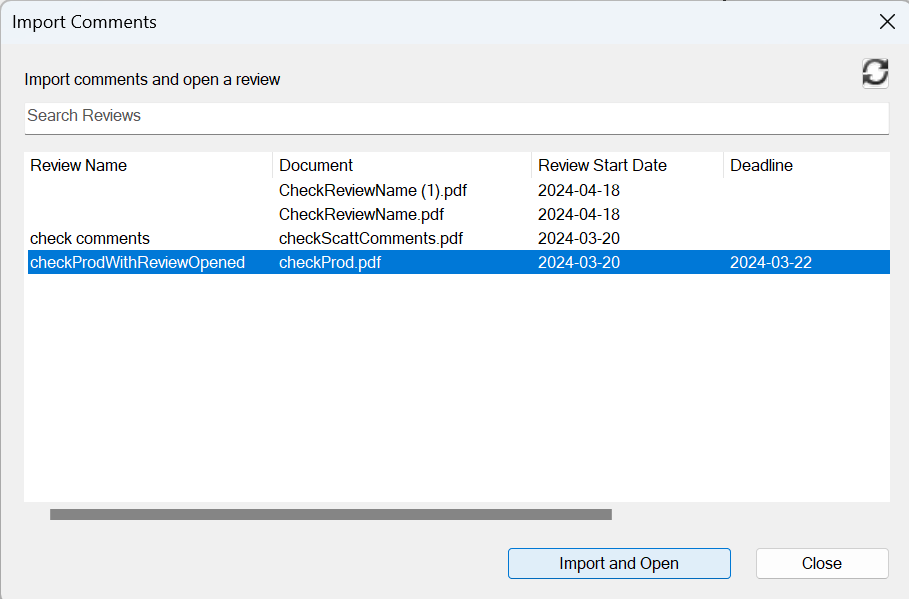Viewport: 909px width, 599px height.
Task: Sort by Review Name column header
Action: click(x=79, y=166)
